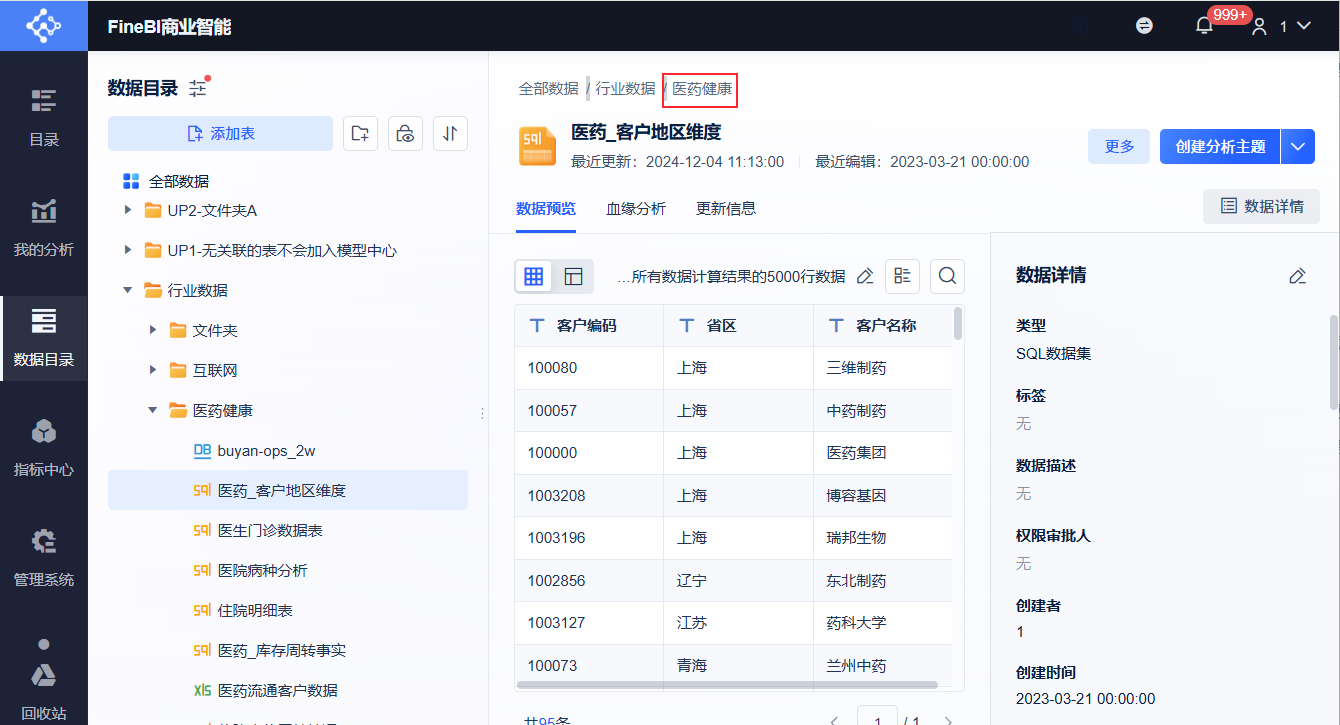
Task: Click the round switch icon beside the bell
Action: click(x=1145, y=26)
